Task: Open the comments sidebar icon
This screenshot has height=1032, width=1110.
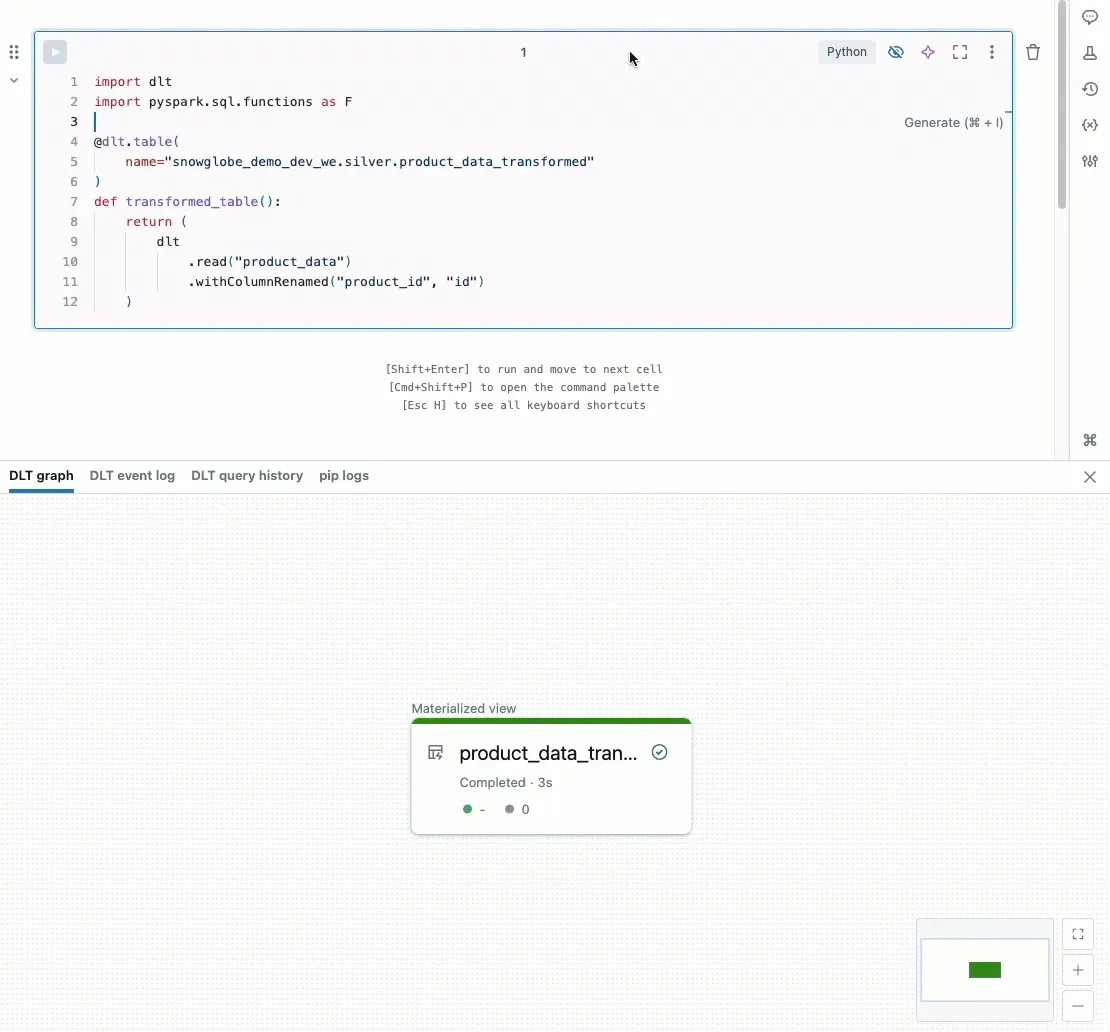Action: 1089,17
